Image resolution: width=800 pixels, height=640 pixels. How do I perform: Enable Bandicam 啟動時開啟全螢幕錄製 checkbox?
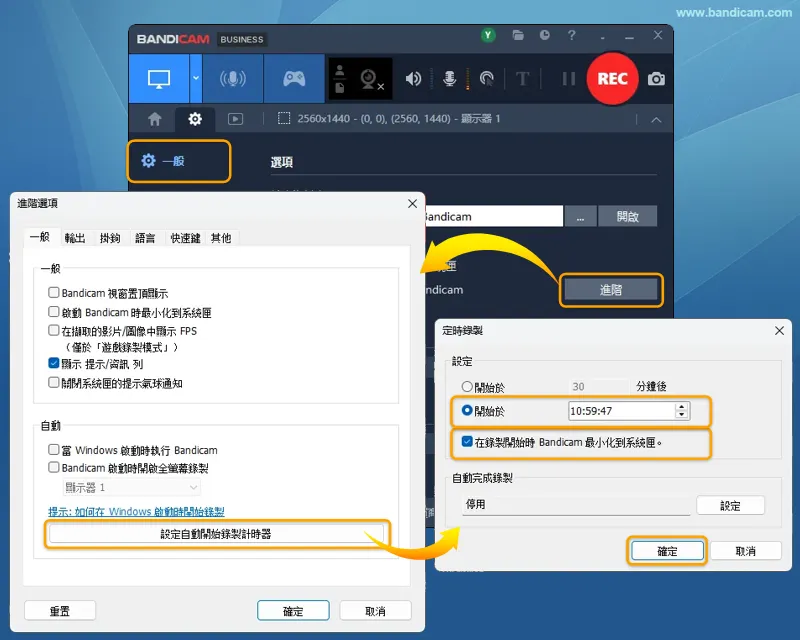tap(54, 467)
